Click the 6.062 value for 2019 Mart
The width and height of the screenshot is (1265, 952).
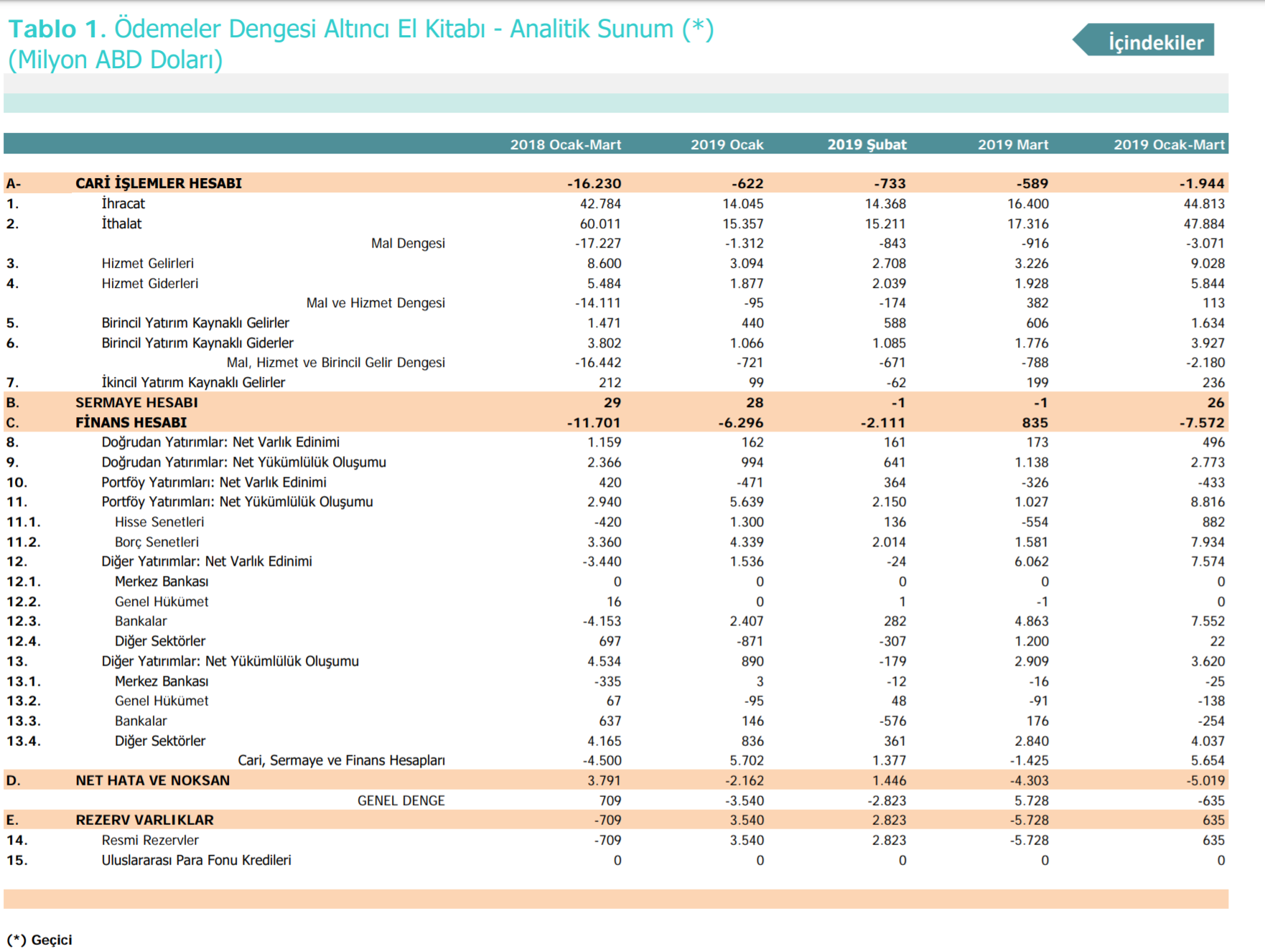coord(1032,561)
